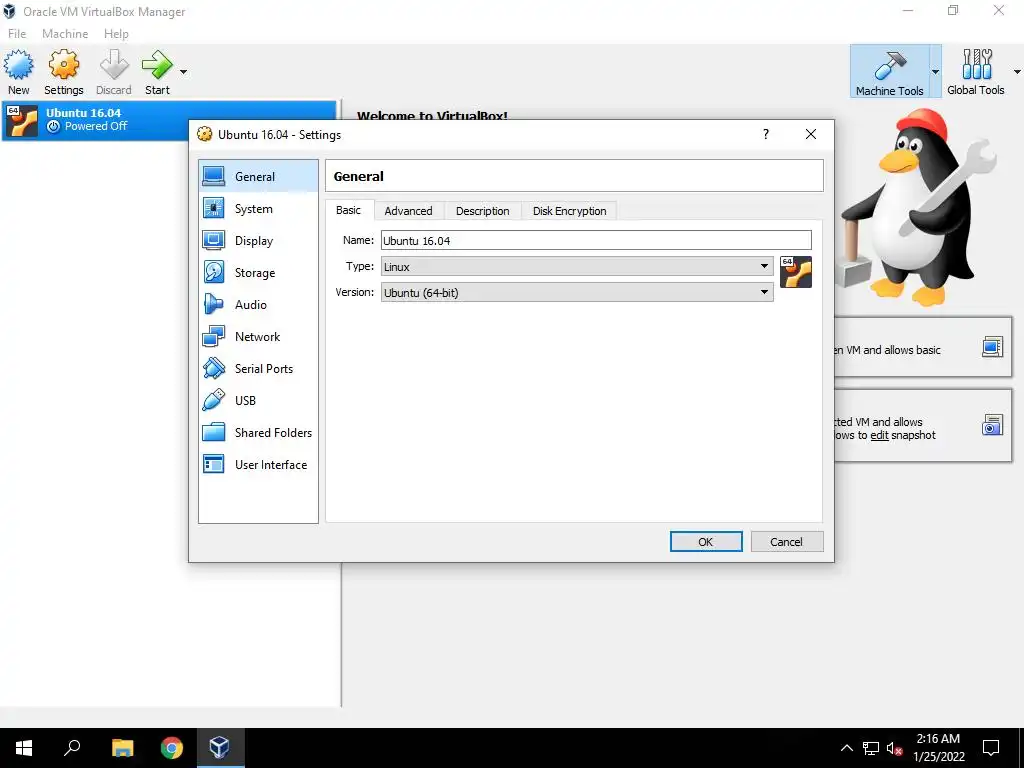This screenshot has height=768, width=1024.
Task: Open the Shared Folders settings category
Action: click(x=258, y=433)
